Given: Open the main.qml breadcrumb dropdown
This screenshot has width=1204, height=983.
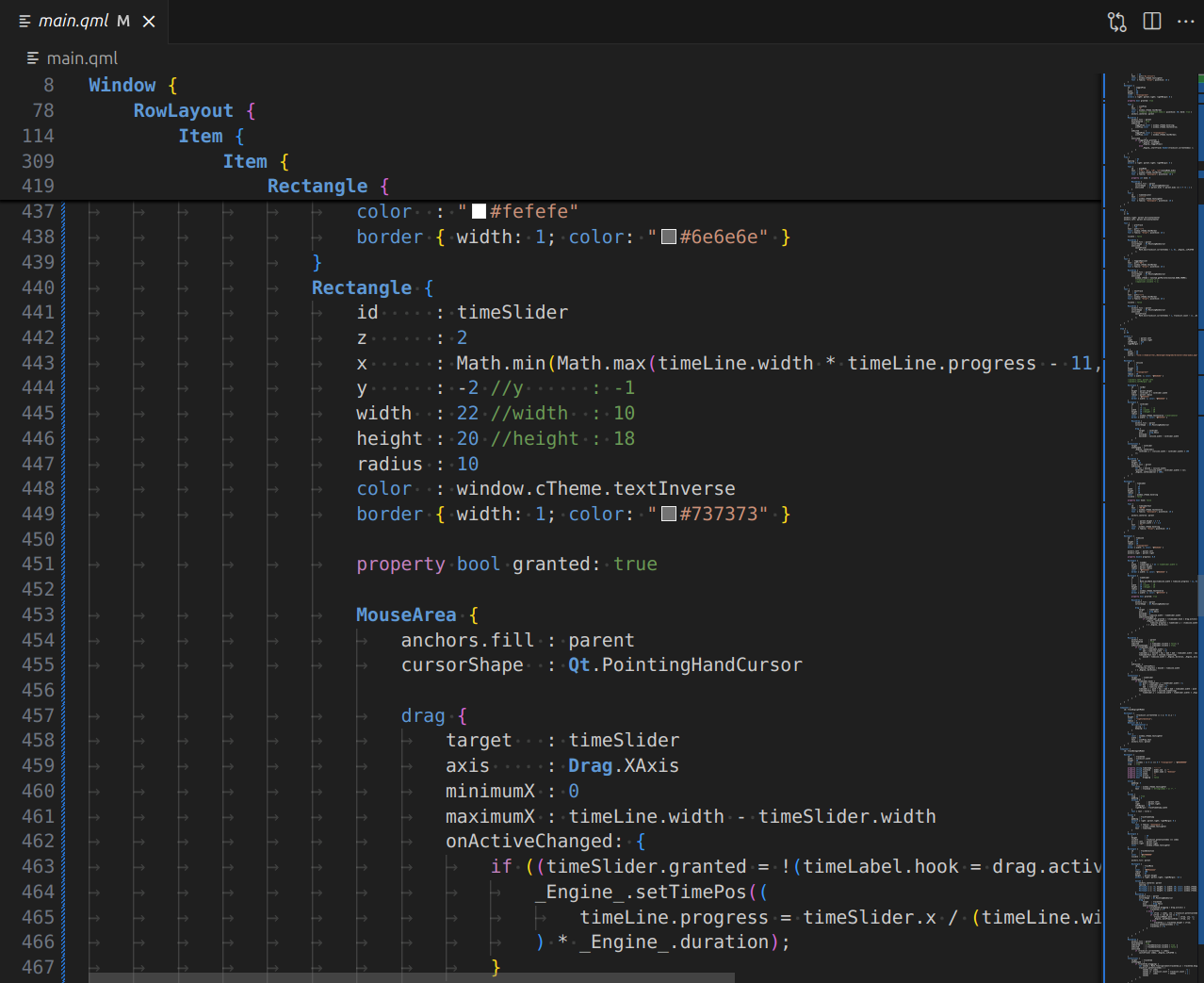Looking at the screenshot, I should (81, 58).
